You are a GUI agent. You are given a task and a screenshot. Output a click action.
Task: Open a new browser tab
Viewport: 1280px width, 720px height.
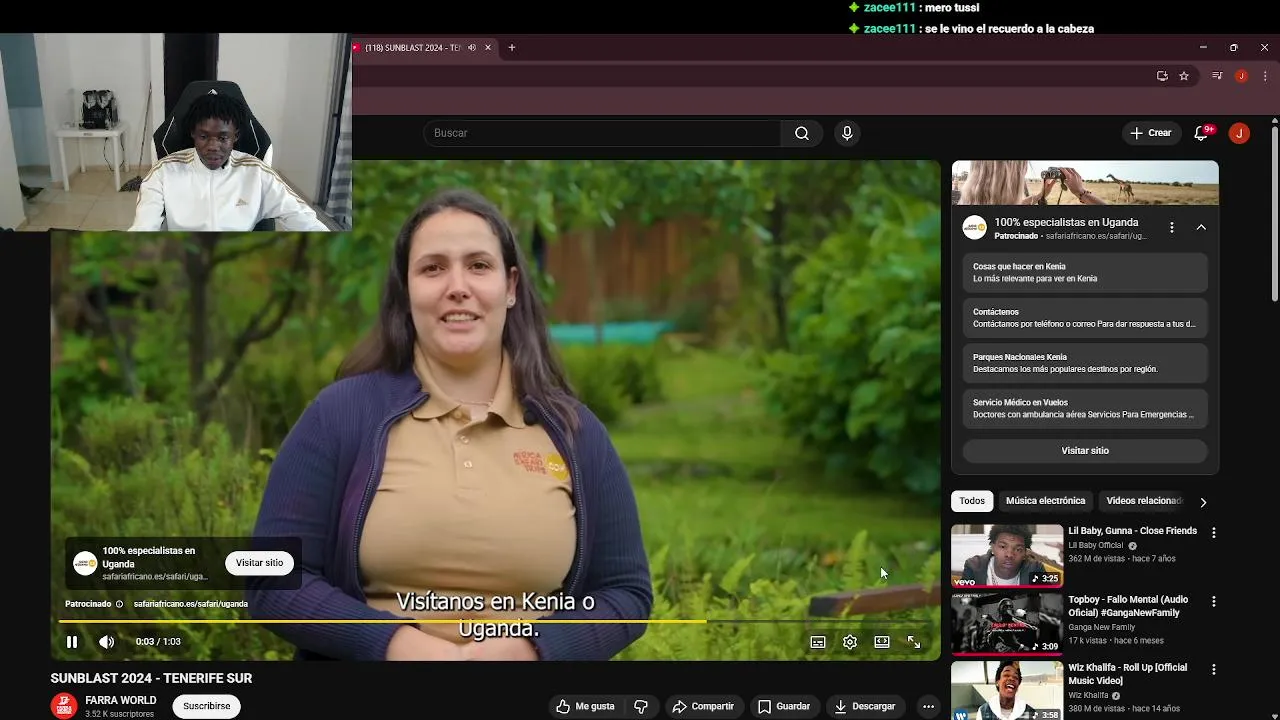pyautogui.click(x=512, y=47)
